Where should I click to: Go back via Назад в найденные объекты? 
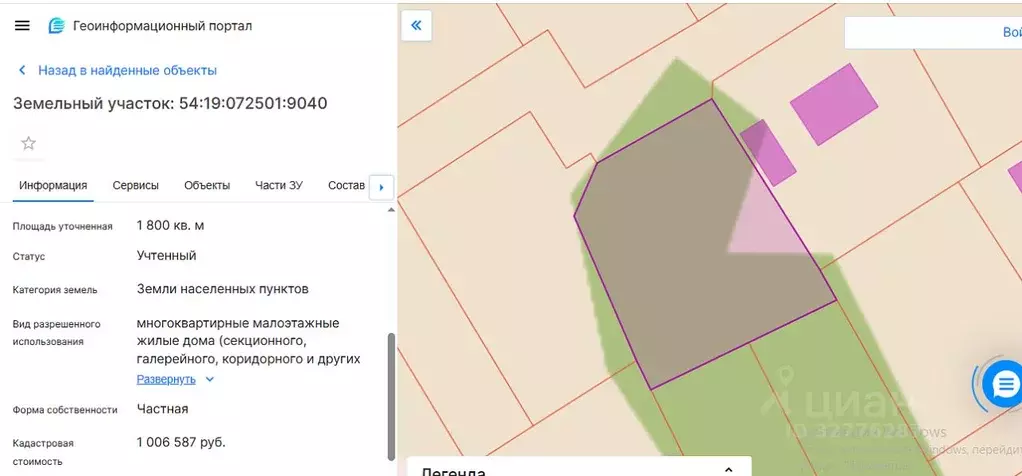click(x=127, y=71)
